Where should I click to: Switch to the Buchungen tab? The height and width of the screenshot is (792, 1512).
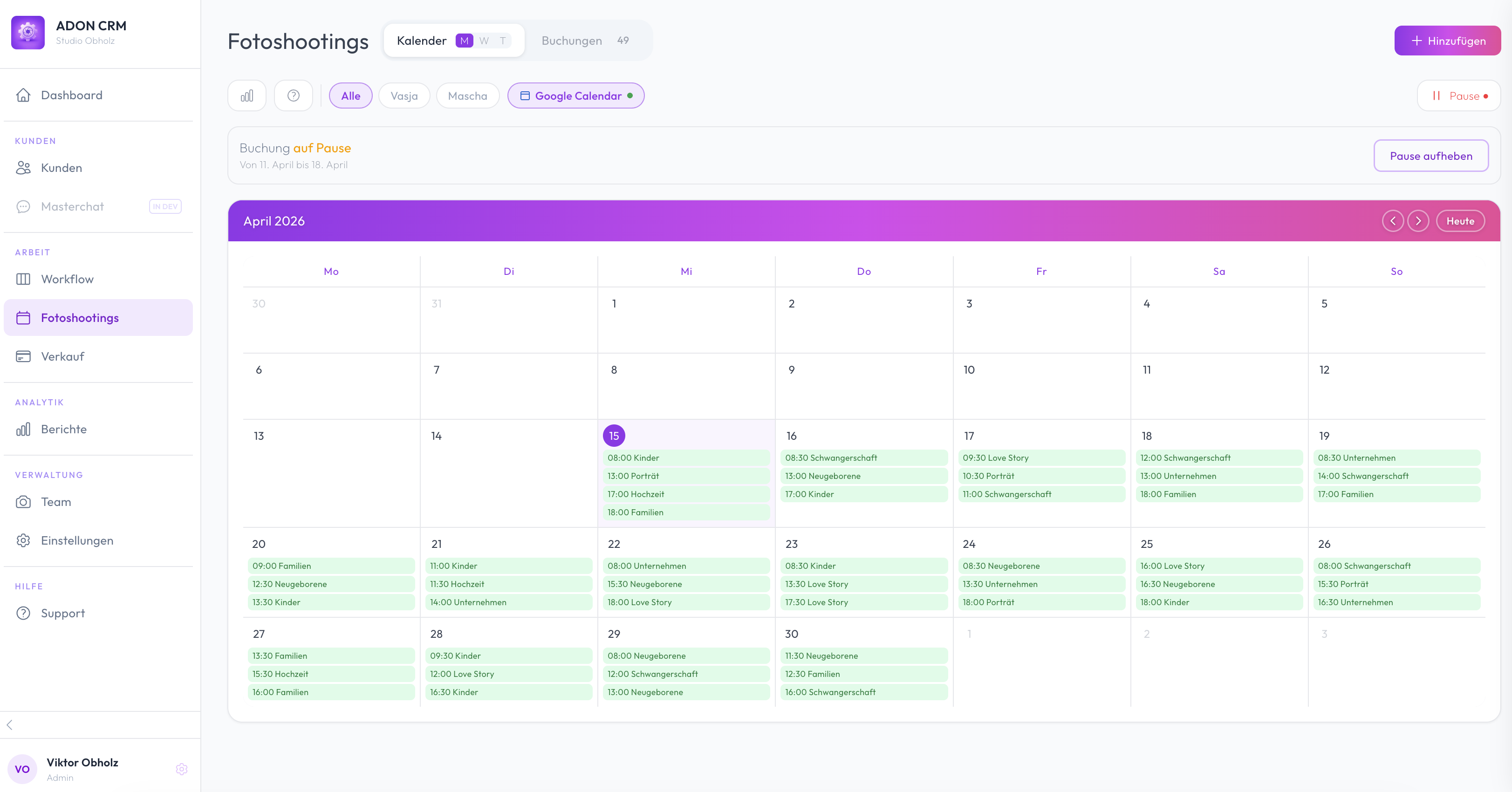tap(571, 41)
